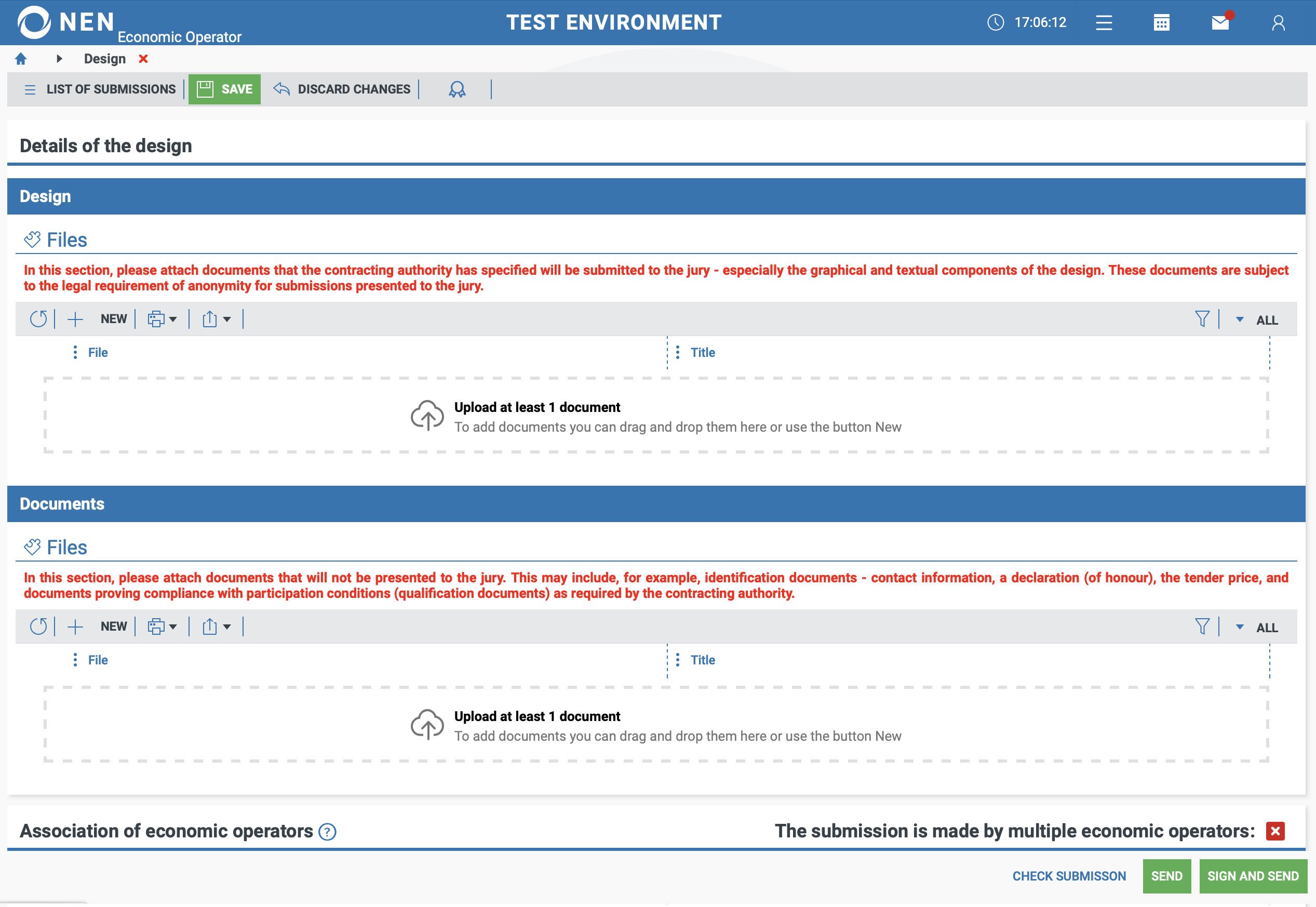Toggle multiple economic operators submission checkbox

[x=1275, y=831]
